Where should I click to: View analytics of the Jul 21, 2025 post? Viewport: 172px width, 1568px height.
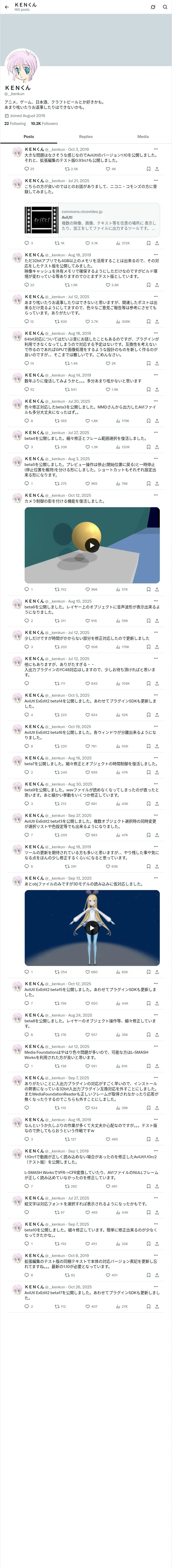coord(123,243)
